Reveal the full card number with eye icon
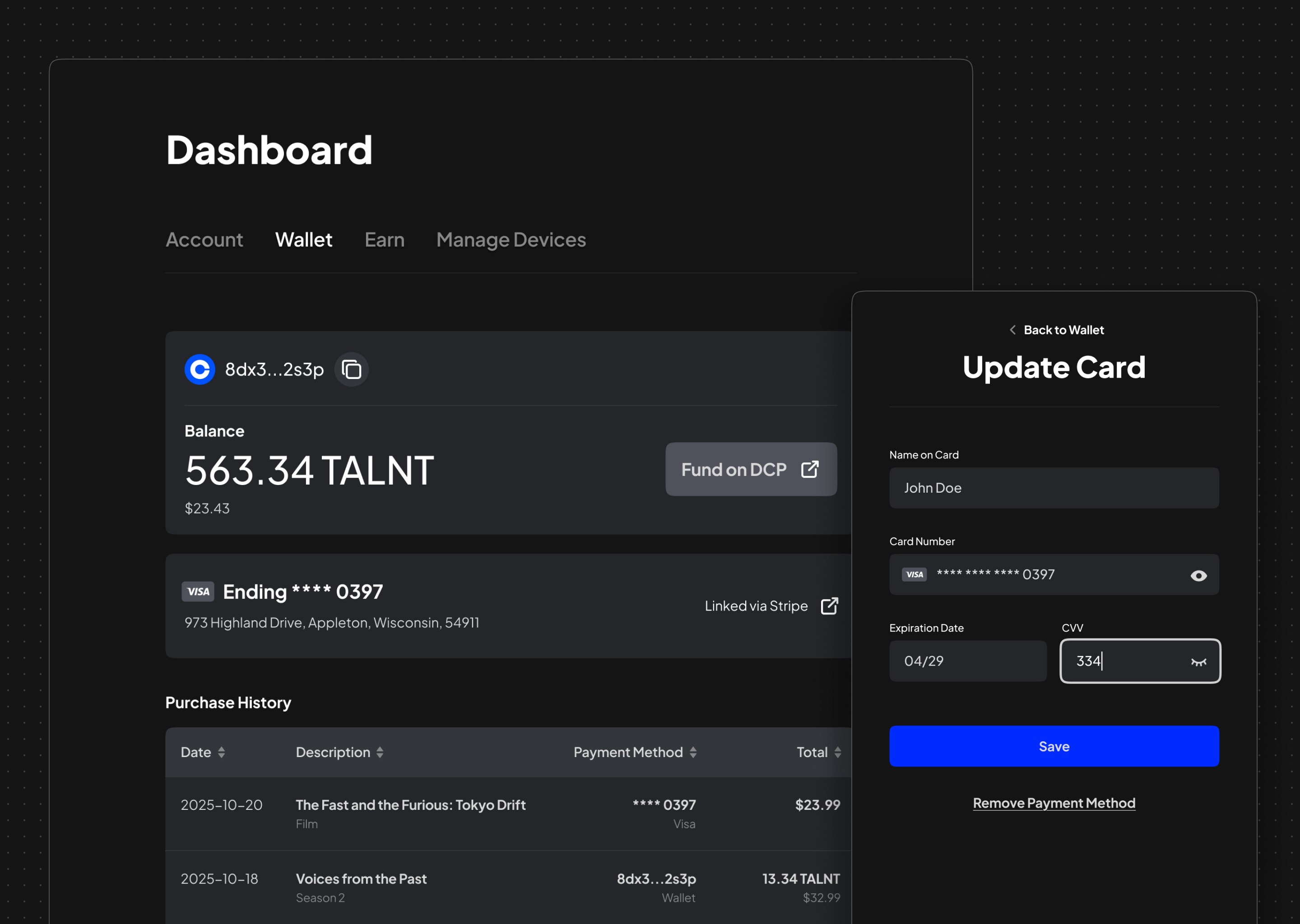 1198,576
